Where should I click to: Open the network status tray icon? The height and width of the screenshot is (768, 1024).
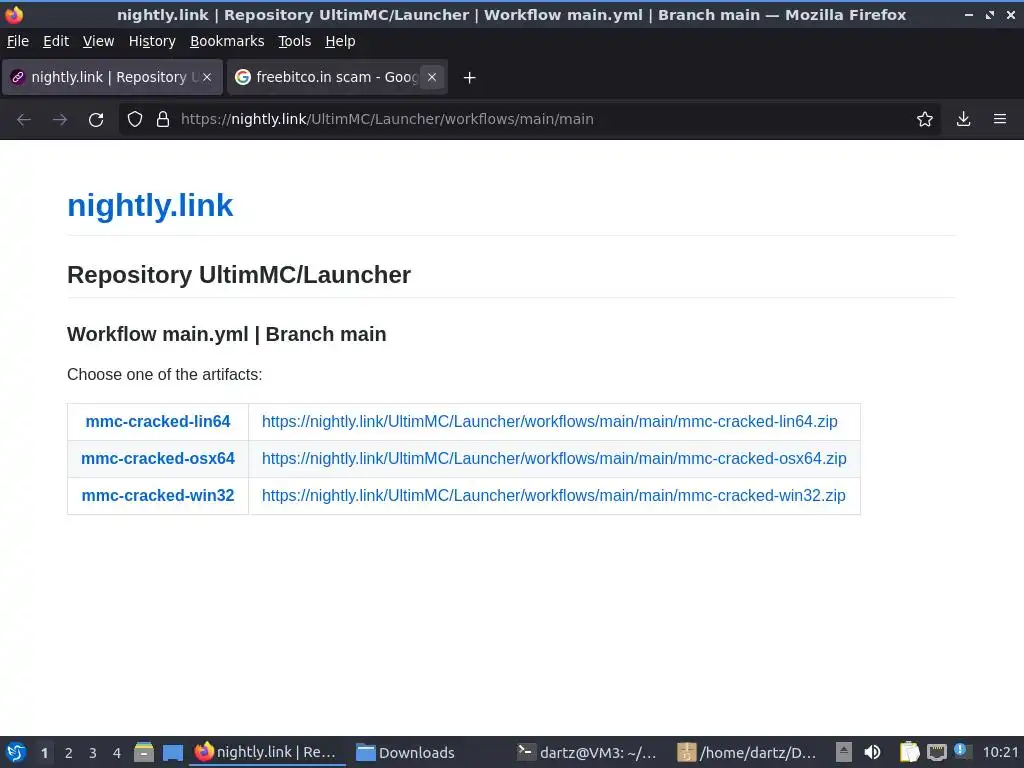[x=936, y=752]
